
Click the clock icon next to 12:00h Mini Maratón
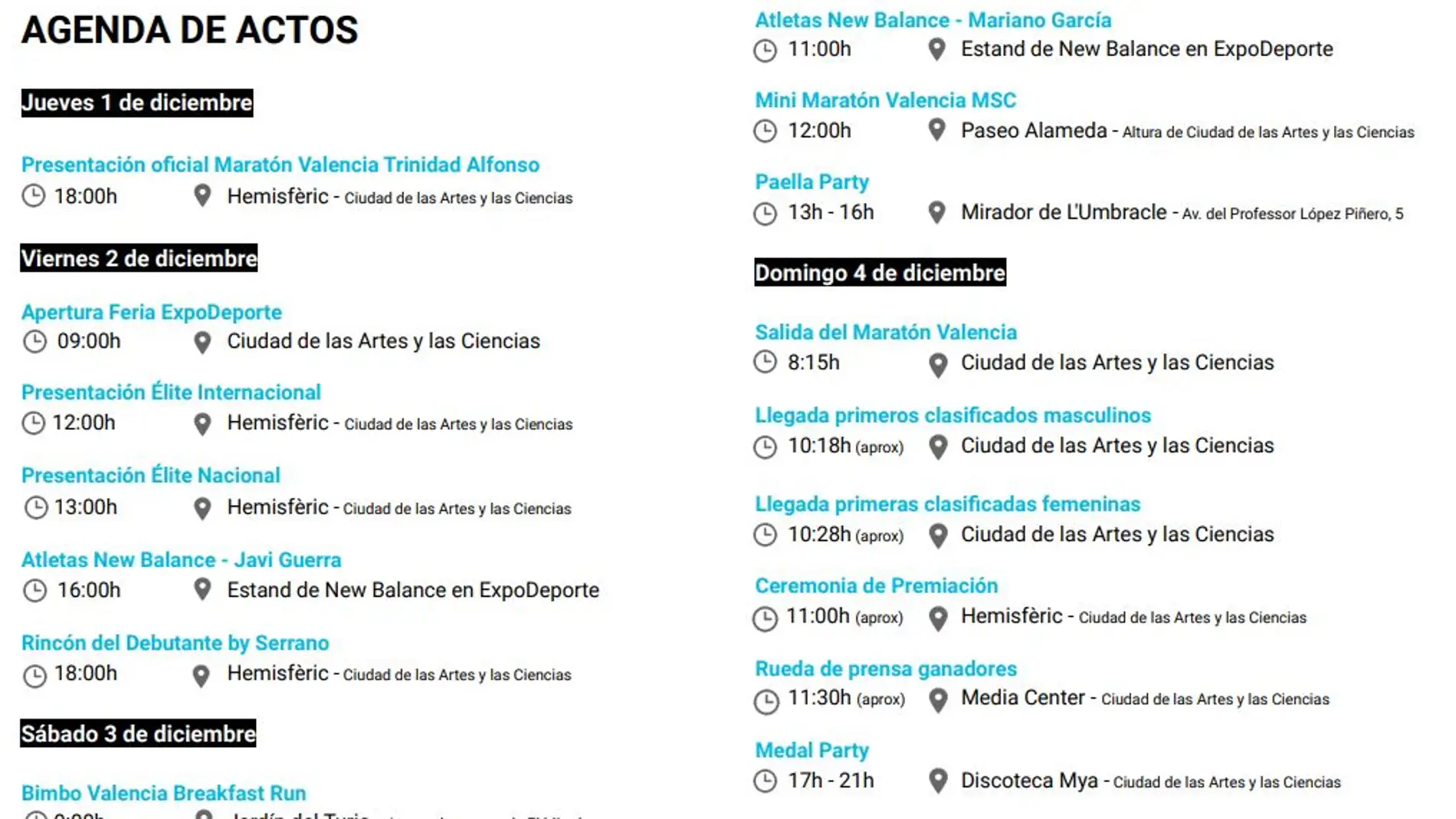click(765, 131)
